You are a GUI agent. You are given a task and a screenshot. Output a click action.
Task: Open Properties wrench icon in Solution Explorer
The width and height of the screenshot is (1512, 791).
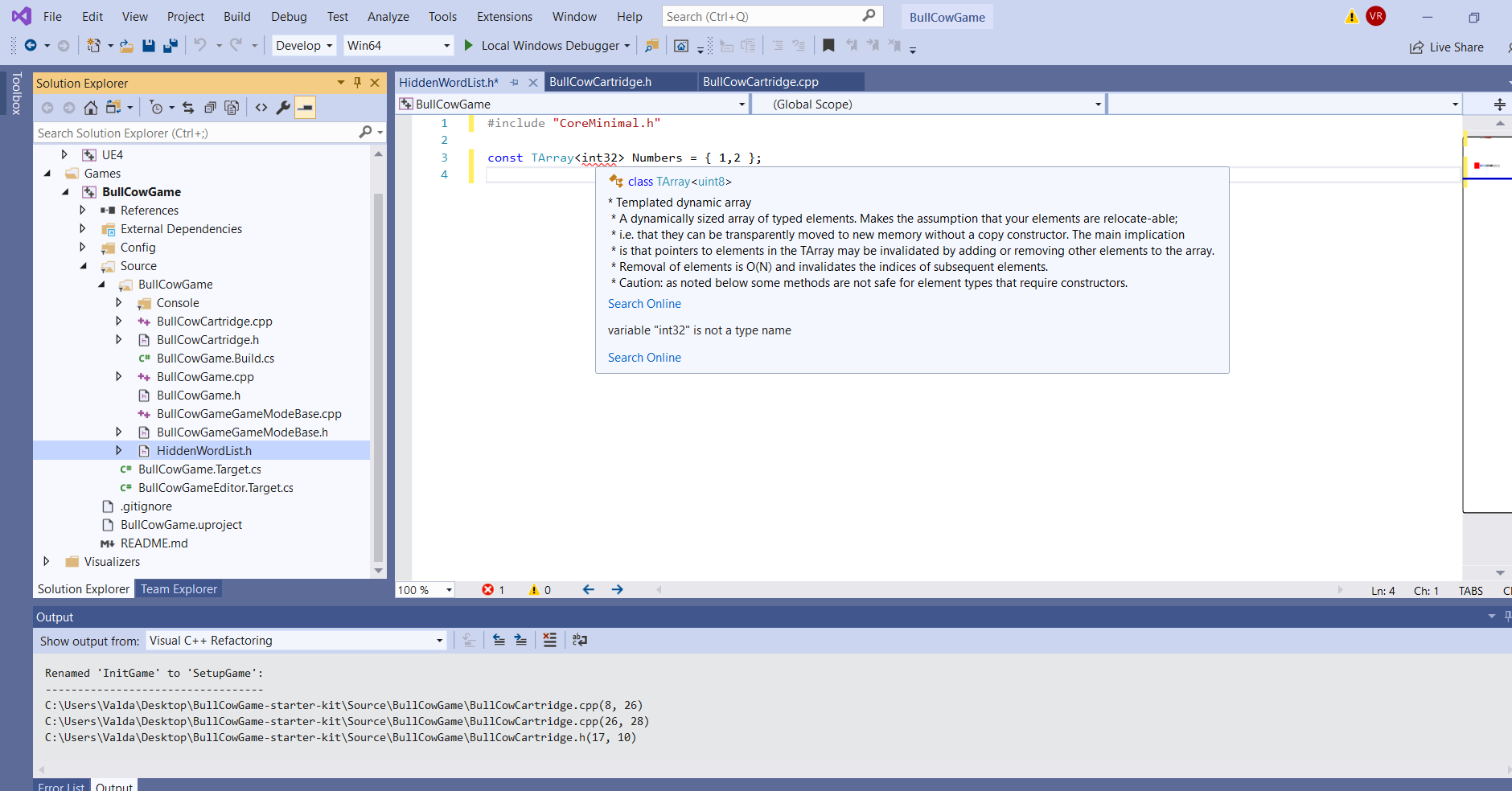(x=283, y=108)
